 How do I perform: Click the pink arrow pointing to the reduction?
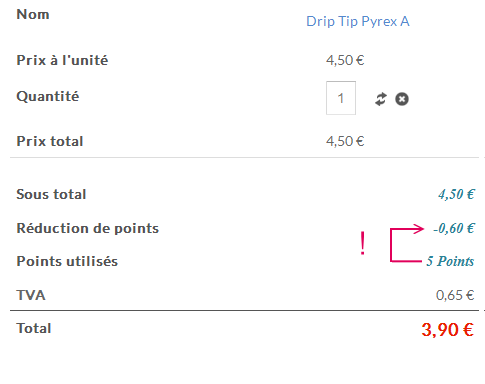(407, 245)
